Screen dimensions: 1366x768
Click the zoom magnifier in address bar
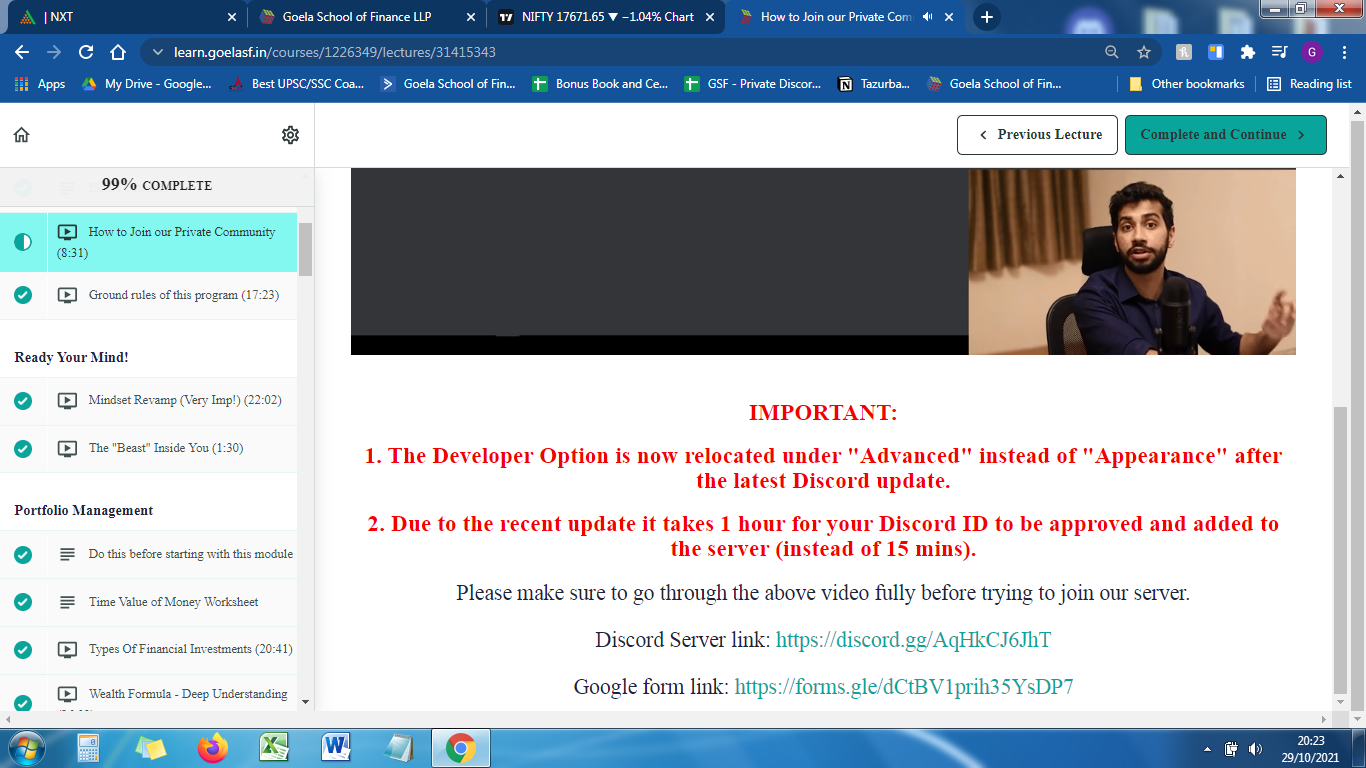1112,52
